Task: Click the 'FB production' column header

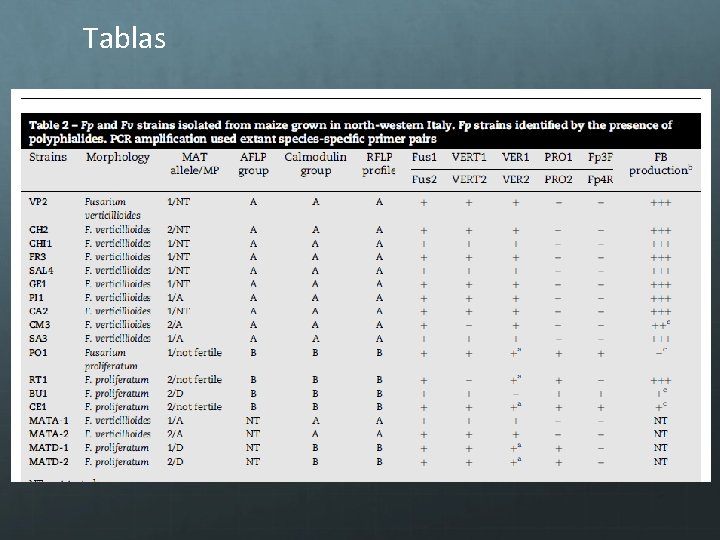Action: click(661, 164)
